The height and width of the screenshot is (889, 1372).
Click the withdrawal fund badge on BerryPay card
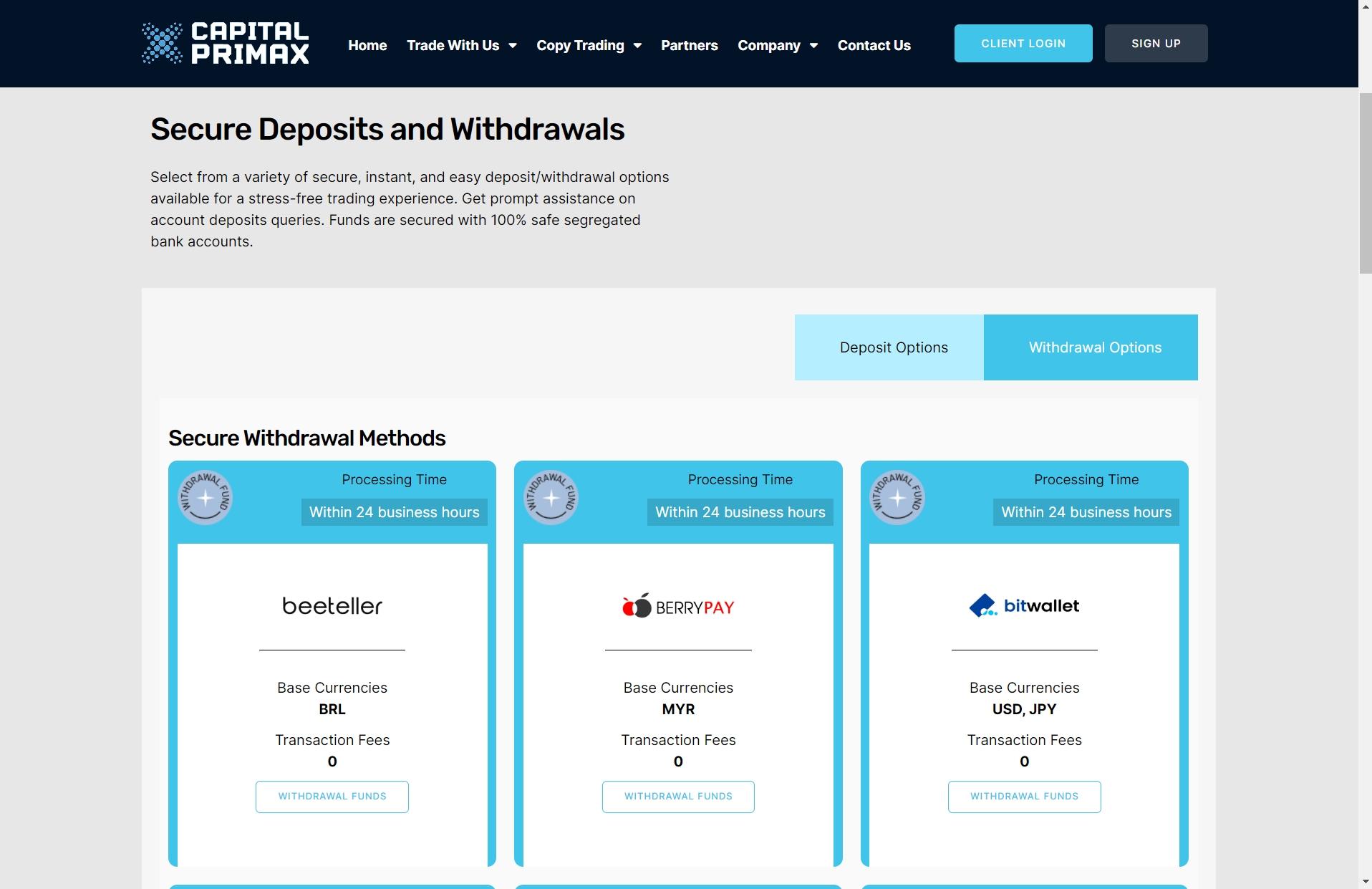551,497
